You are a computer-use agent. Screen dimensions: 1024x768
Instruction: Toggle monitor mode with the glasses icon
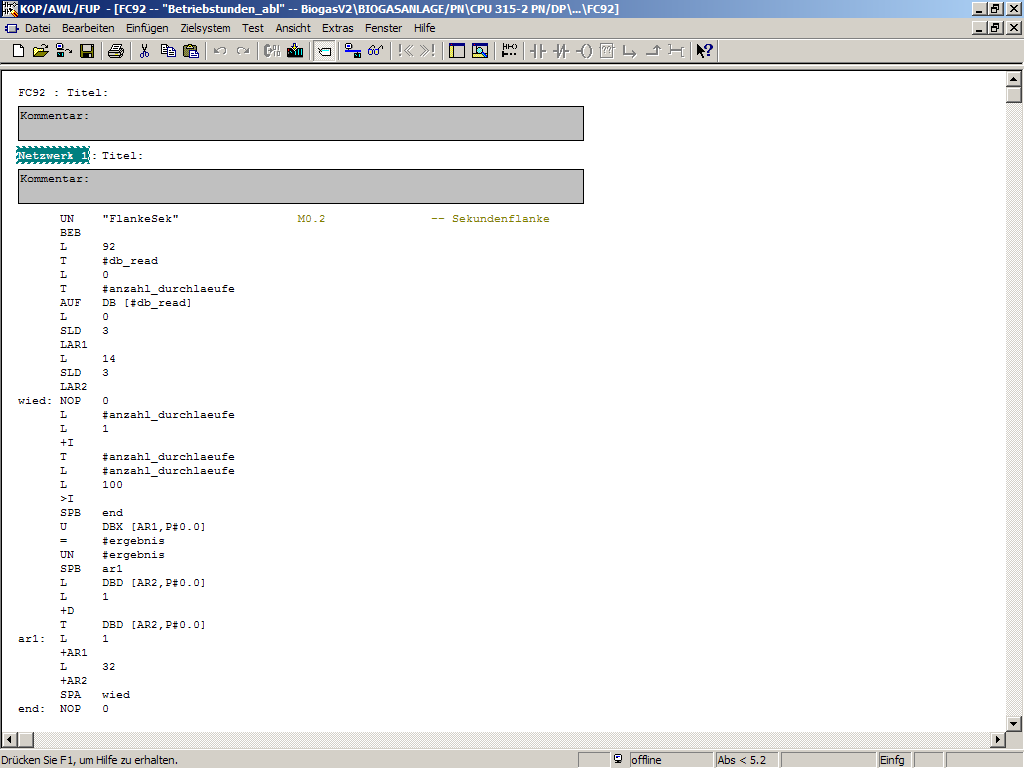[x=375, y=51]
